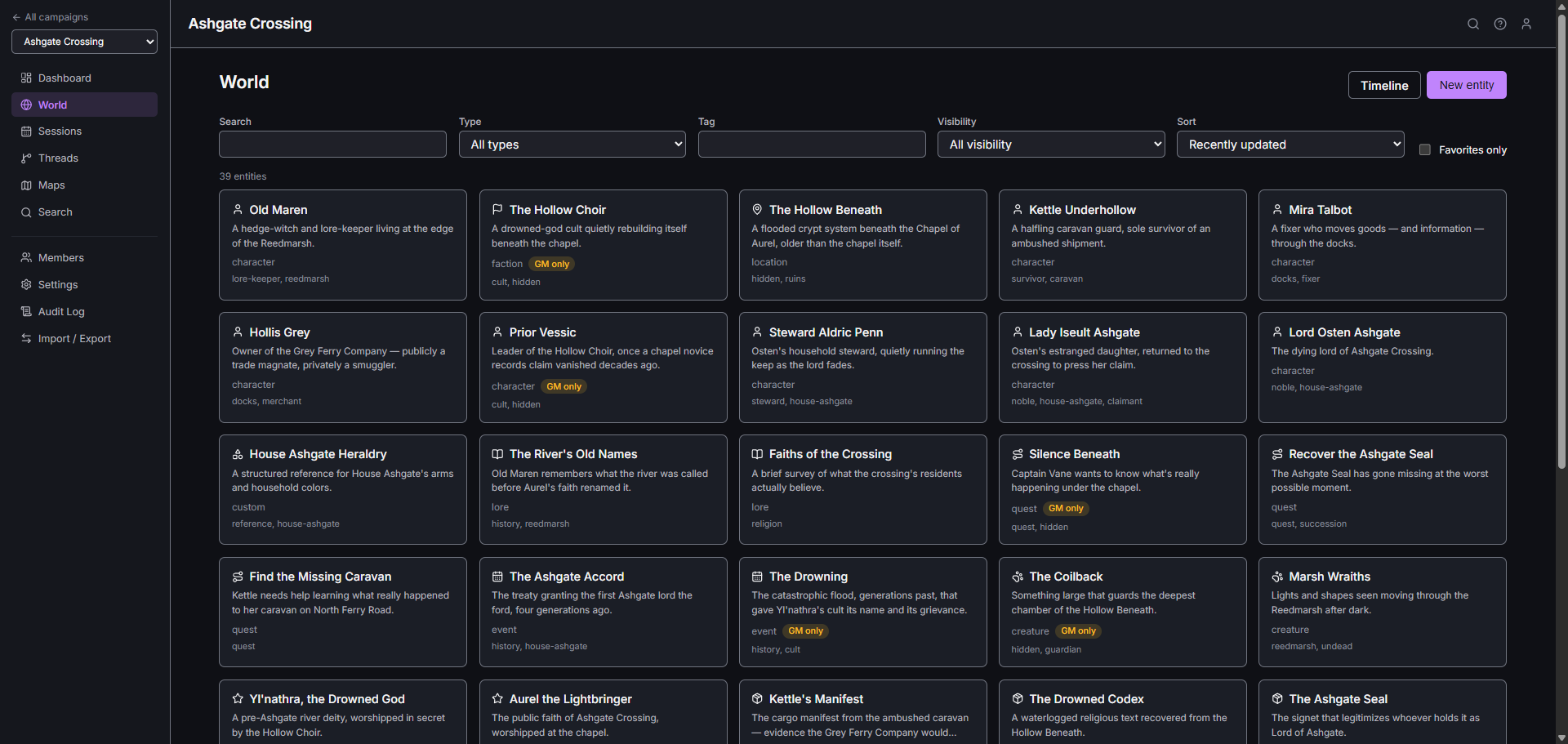Image resolution: width=1568 pixels, height=744 pixels.
Task: Click the '39 entities' count text
Action: tap(243, 176)
